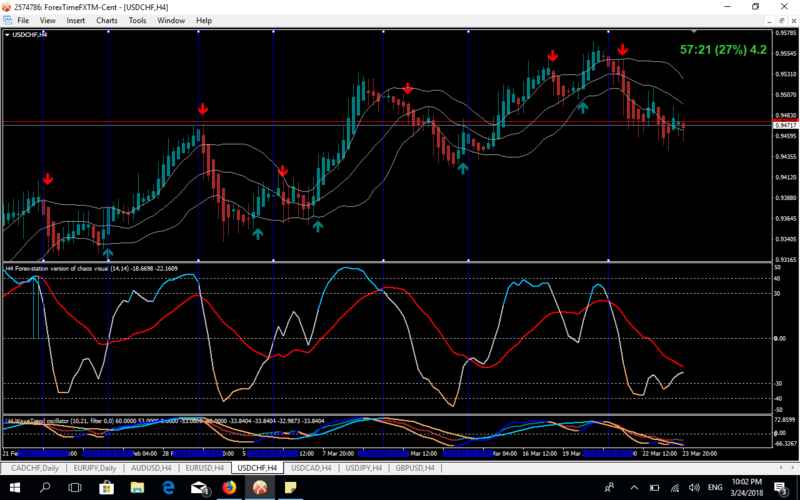Launch Microsoft Store from the taskbar

pos(106,487)
